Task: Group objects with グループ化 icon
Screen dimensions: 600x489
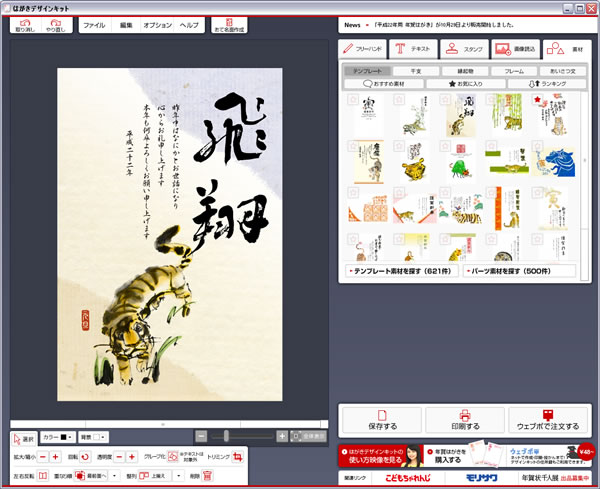Action: 173,457
